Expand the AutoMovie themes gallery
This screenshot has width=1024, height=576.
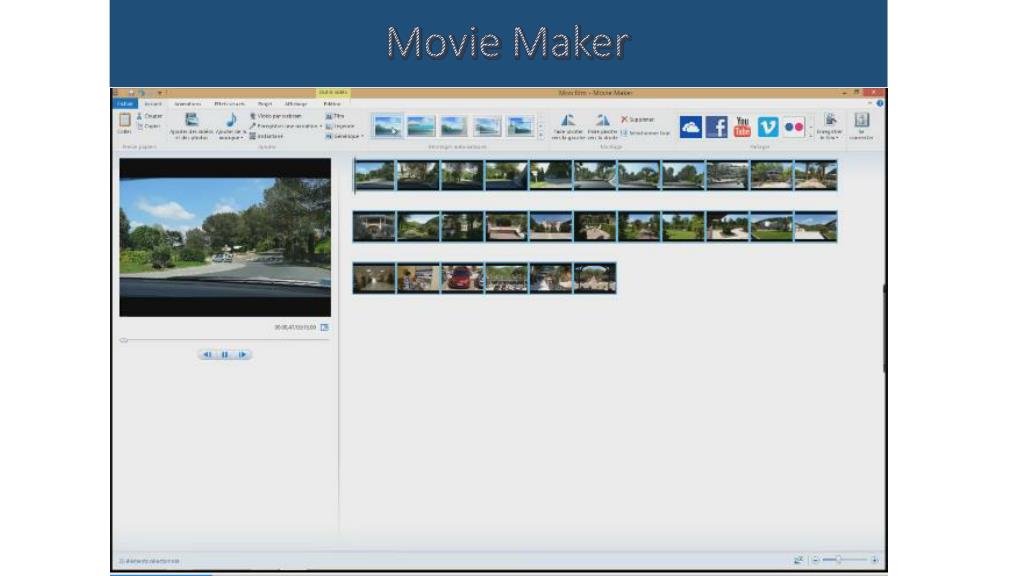click(540, 135)
